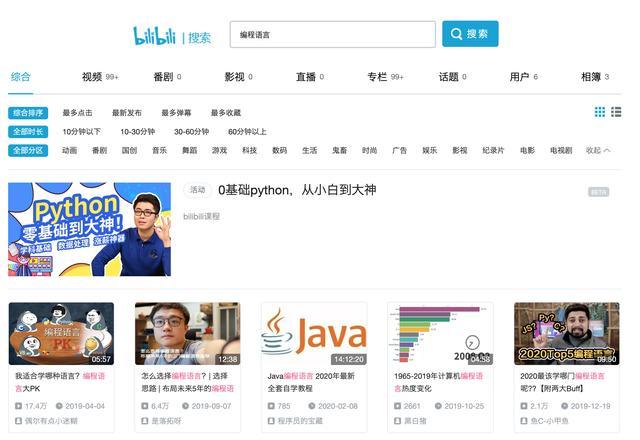Select 全部分区 category filter
The height and width of the screenshot is (440, 640).
28,150
